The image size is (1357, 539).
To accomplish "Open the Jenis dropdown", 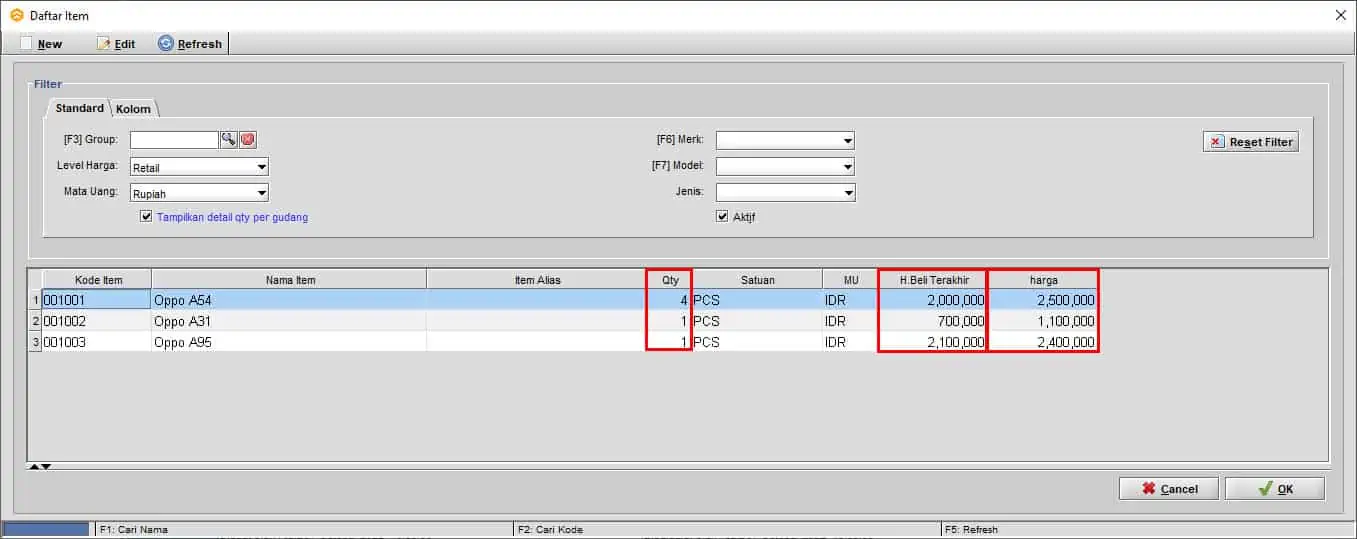I will tap(785, 192).
